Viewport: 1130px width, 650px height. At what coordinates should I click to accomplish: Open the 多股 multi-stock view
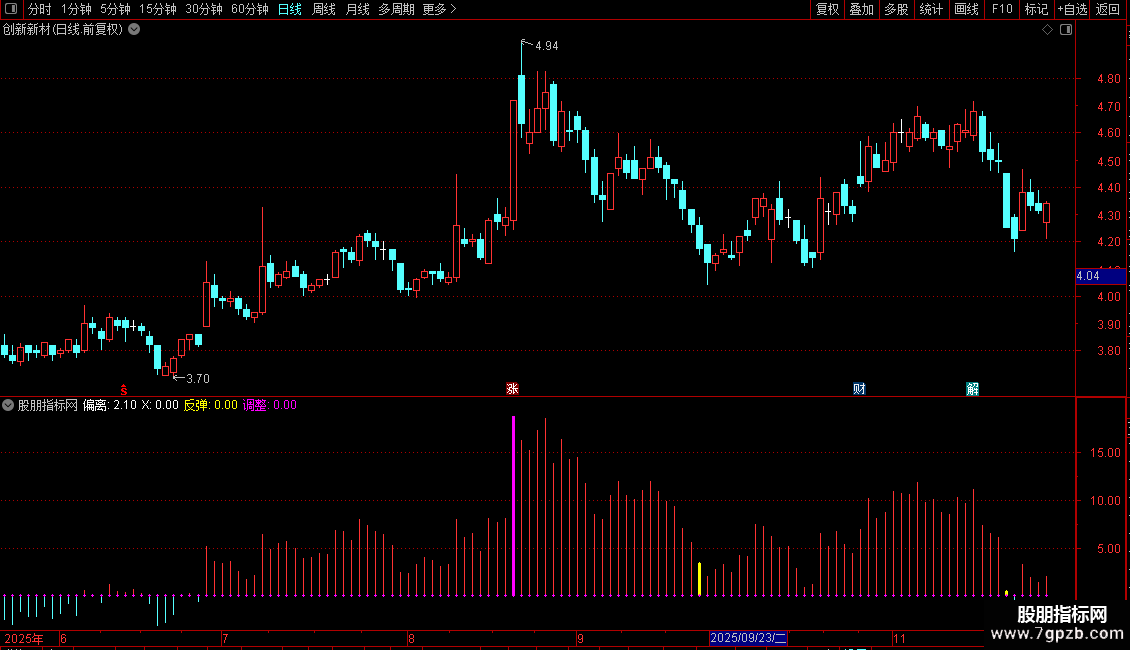click(896, 9)
